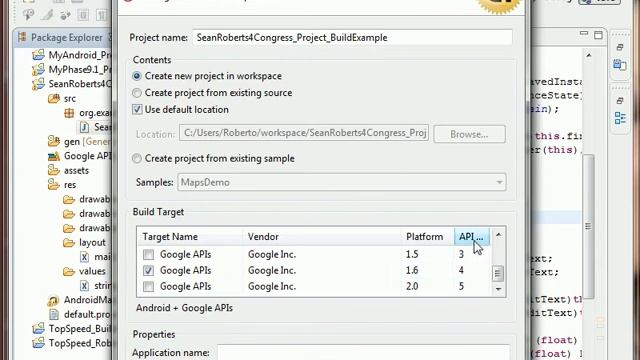This screenshot has height=360, width=640.
Task: Click upper restore icon in right trim
Action: pos(620,47)
